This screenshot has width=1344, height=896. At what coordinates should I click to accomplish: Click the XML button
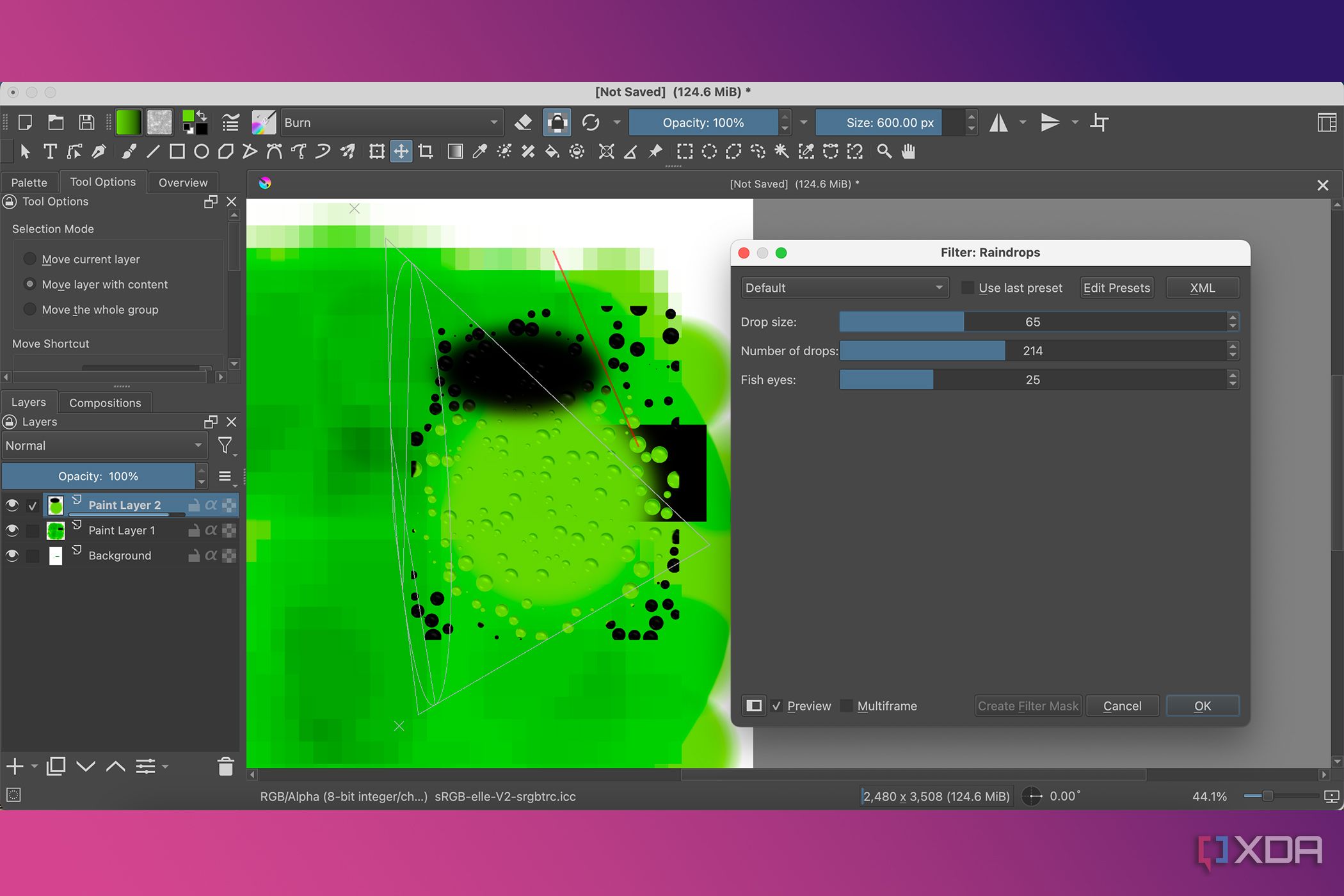click(1203, 288)
